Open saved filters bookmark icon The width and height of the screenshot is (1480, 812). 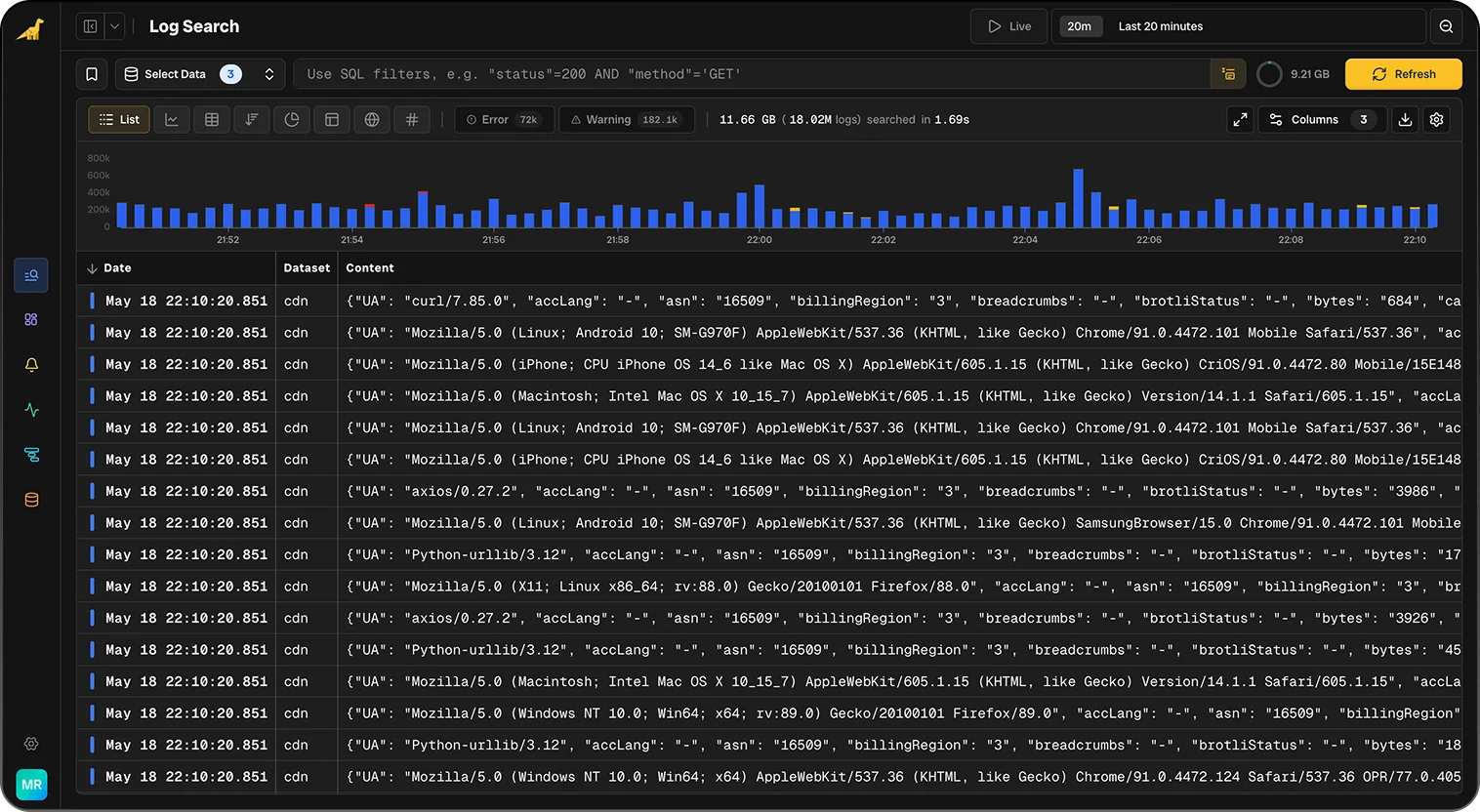(92, 74)
